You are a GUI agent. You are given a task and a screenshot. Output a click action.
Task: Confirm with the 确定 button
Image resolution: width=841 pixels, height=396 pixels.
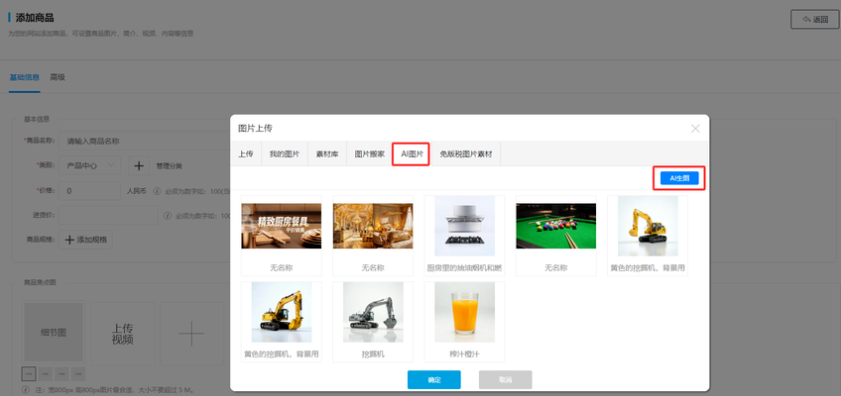pos(434,379)
